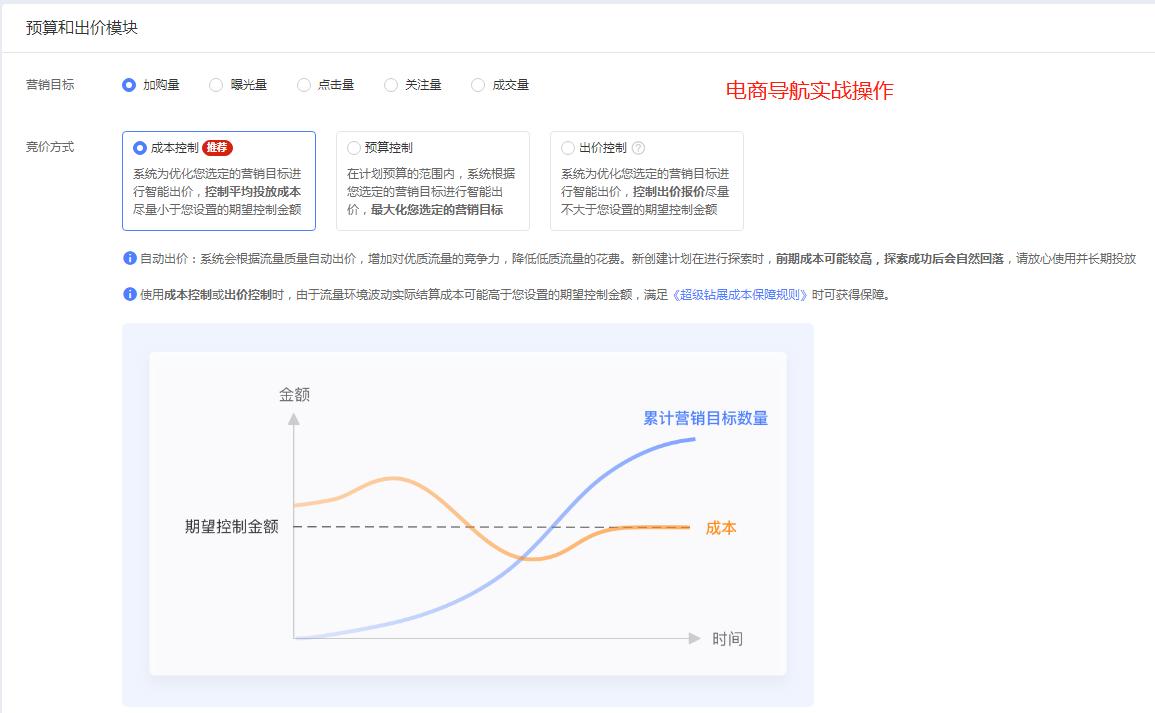This screenshot has height=713, width=1155.
Task: Click the orange 成本 curve label
Action: (719, 528)
